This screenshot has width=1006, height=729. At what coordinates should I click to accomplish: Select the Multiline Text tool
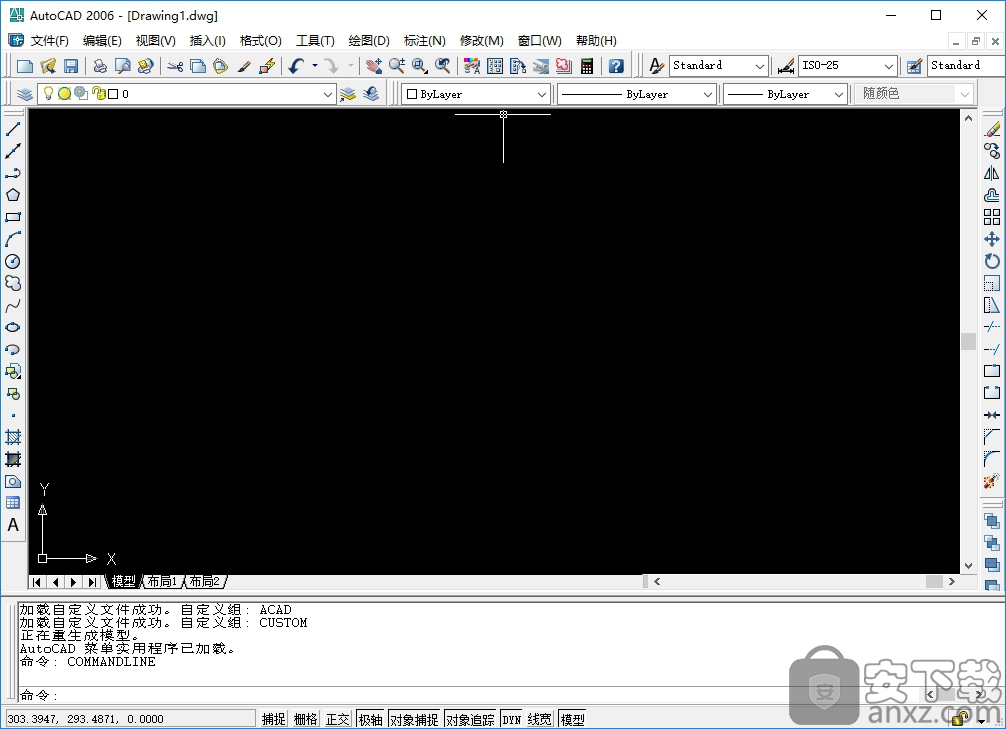coord(13,525)
